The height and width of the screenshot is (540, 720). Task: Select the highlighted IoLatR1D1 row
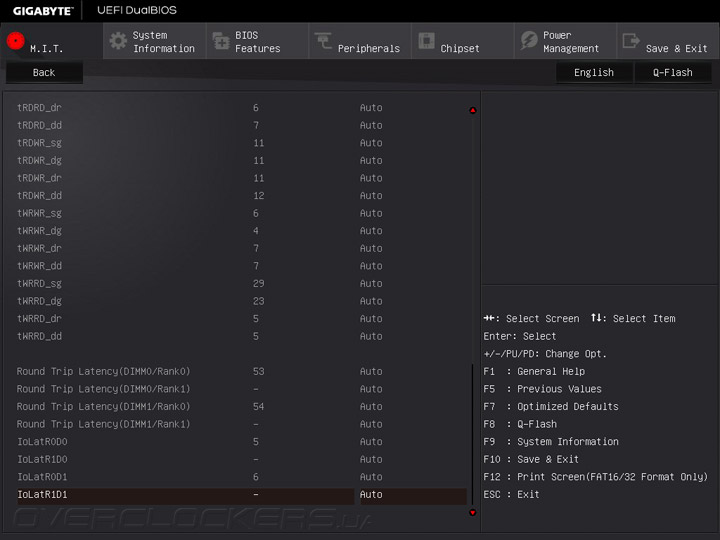[x=240, y=495]
